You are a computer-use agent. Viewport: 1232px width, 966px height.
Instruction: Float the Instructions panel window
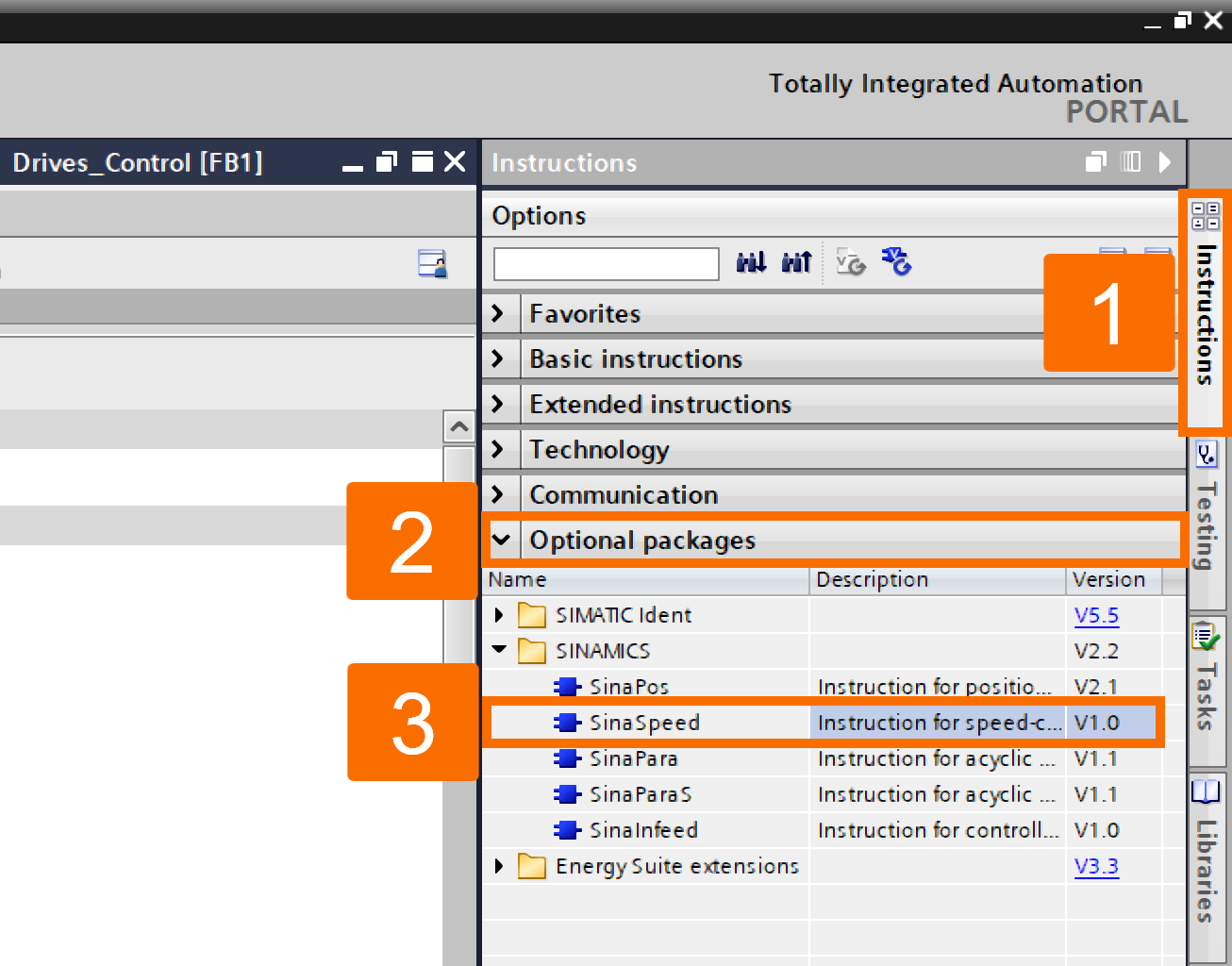1095,162
